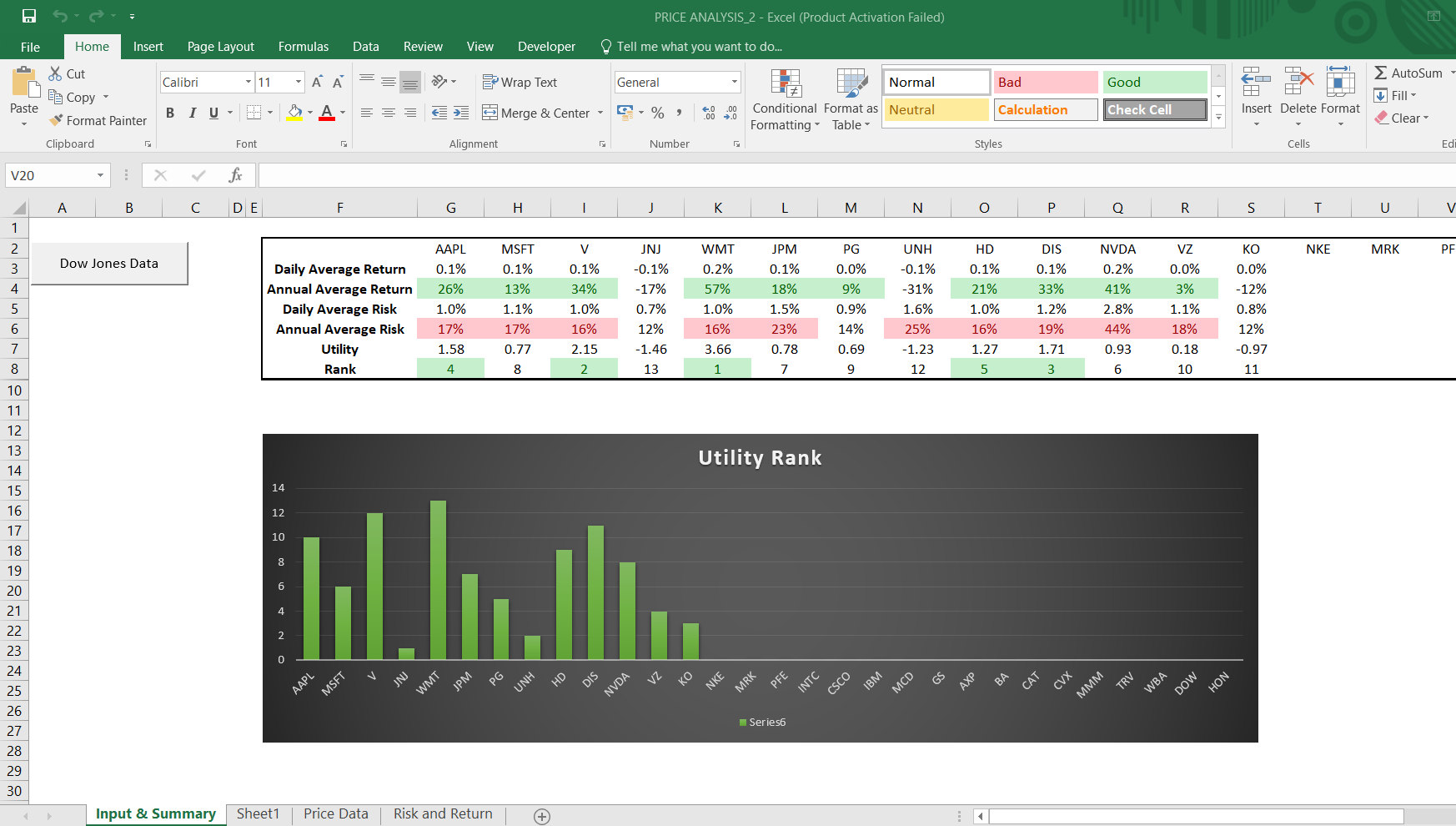Click the Save icon on Quick Access Toolbar

(x=29, y=15)
